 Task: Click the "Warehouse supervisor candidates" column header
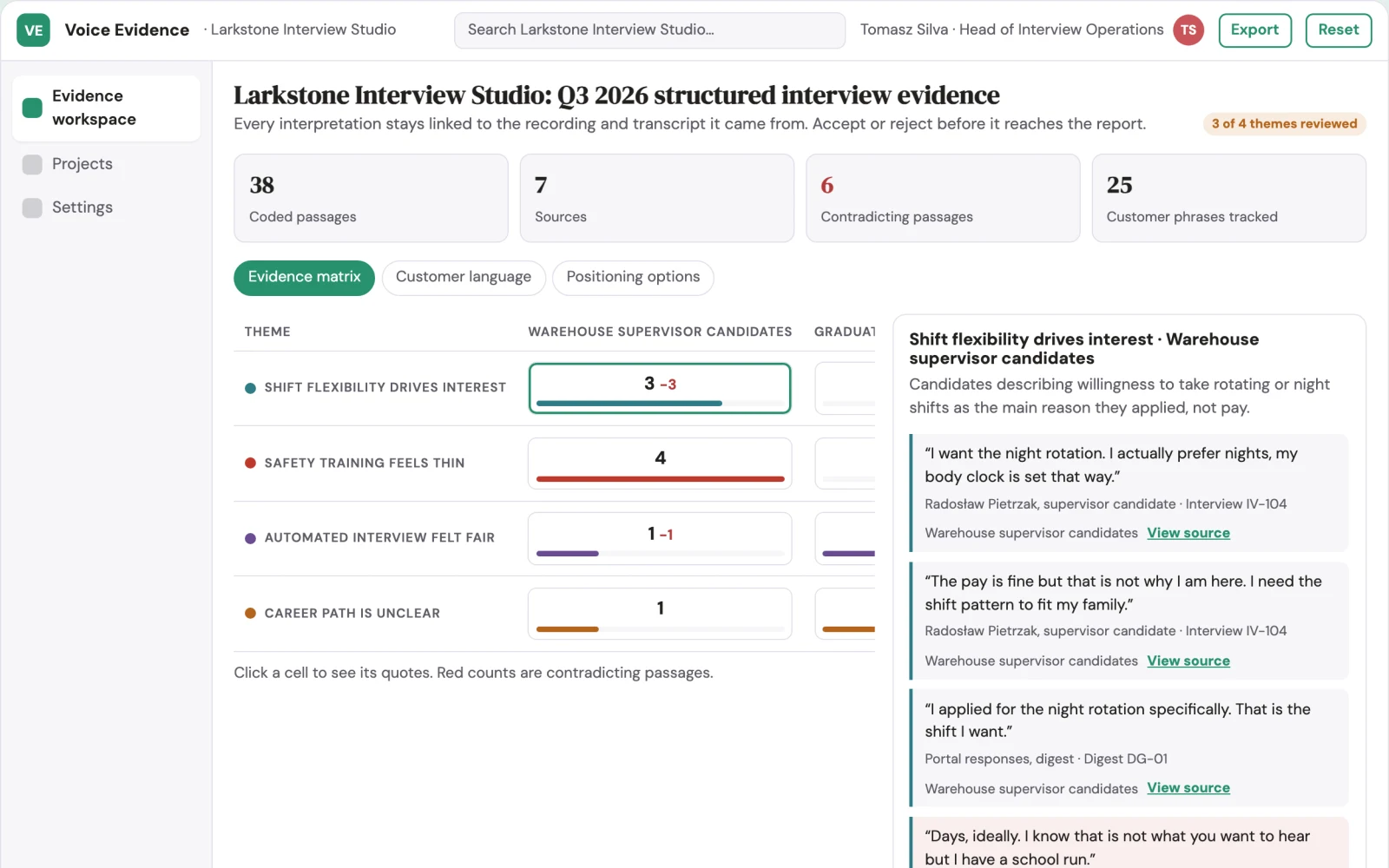click(660, 332)
